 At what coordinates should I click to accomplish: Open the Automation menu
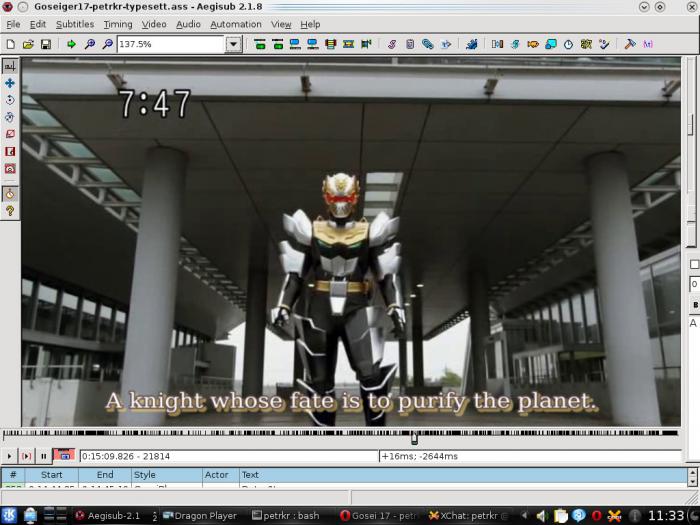tap(236, 24)
